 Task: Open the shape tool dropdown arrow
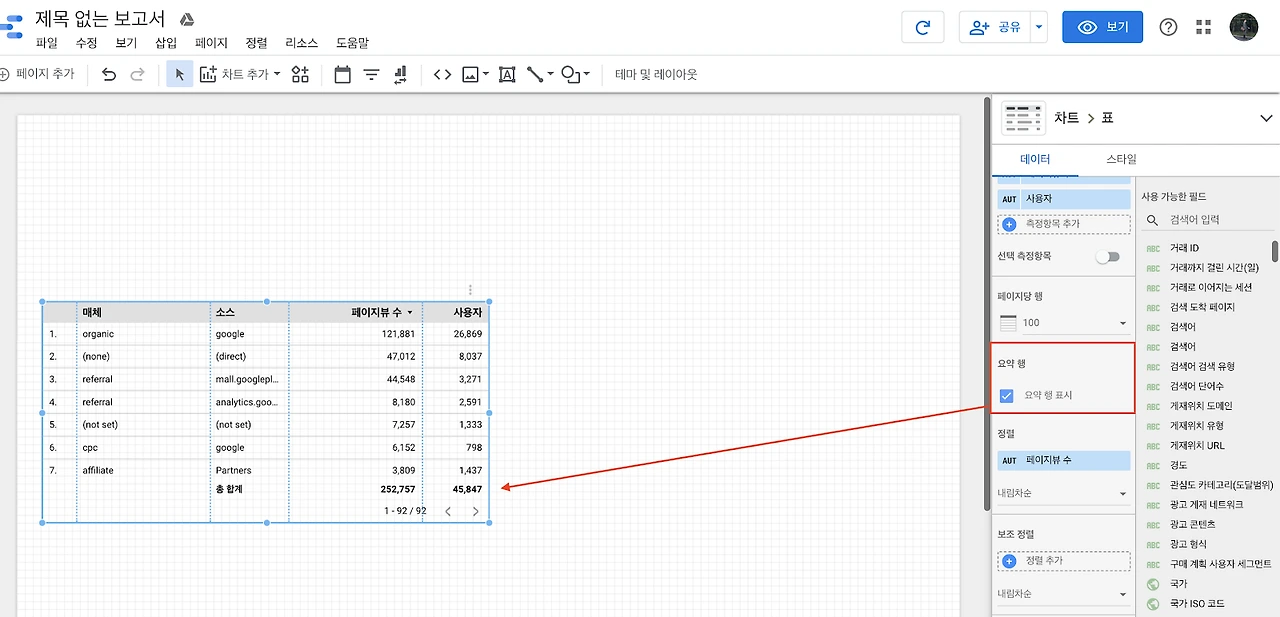coord(586,74)
